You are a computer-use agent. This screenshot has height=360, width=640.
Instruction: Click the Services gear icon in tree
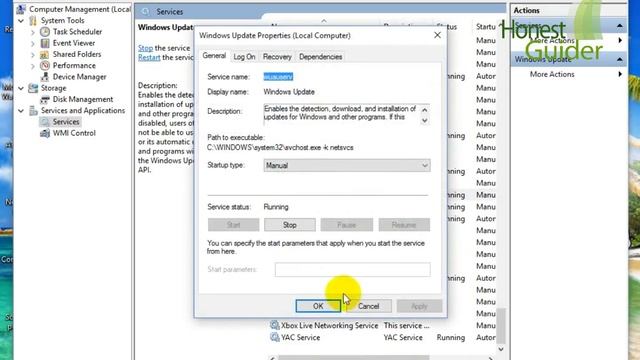(x=45, y=122)
